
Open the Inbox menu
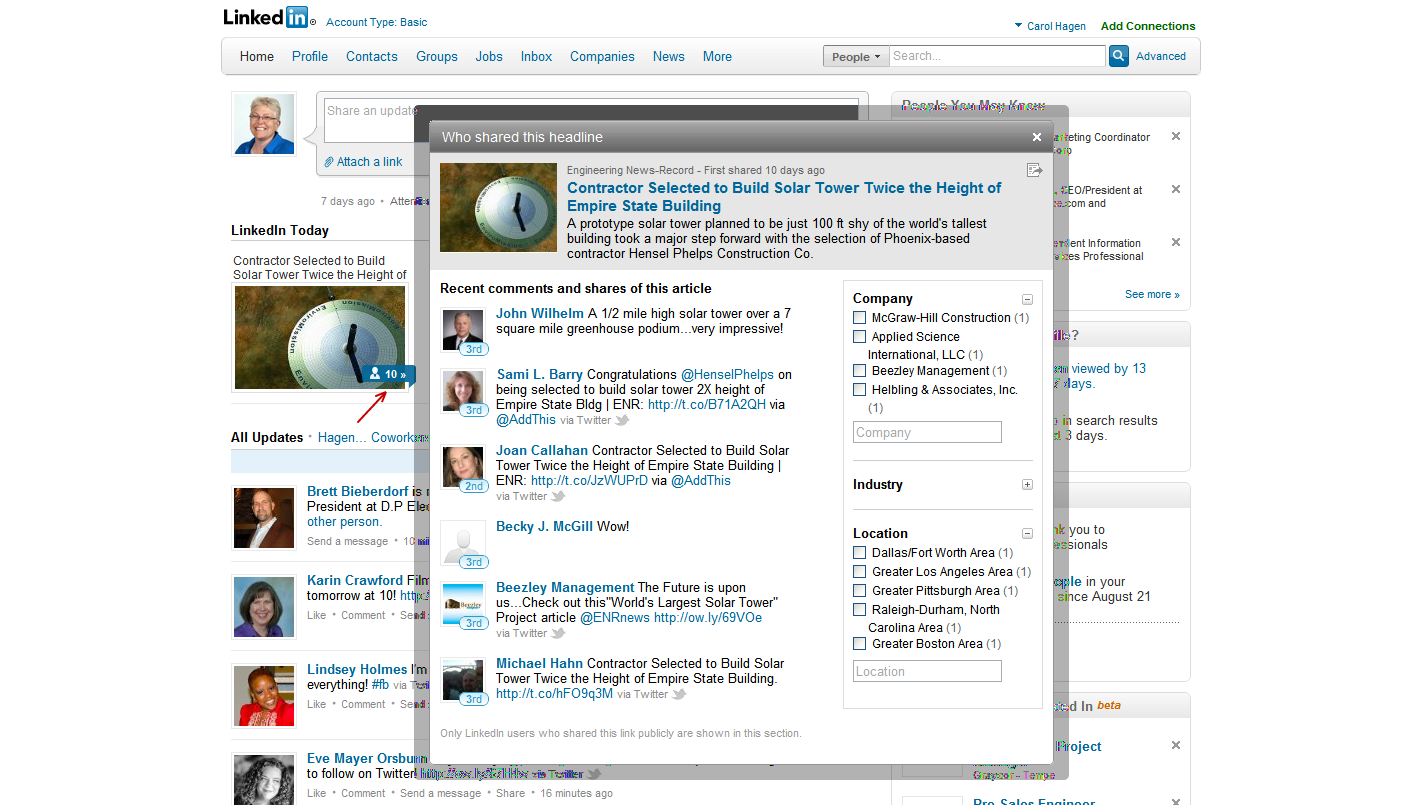536,57
